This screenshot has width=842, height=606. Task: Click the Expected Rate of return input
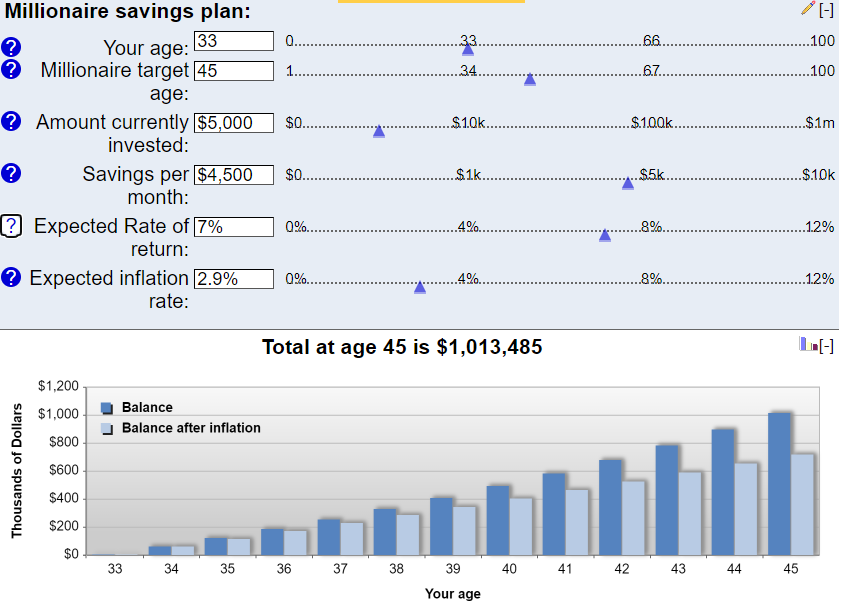pyautogui.click(x=234, y=227)
